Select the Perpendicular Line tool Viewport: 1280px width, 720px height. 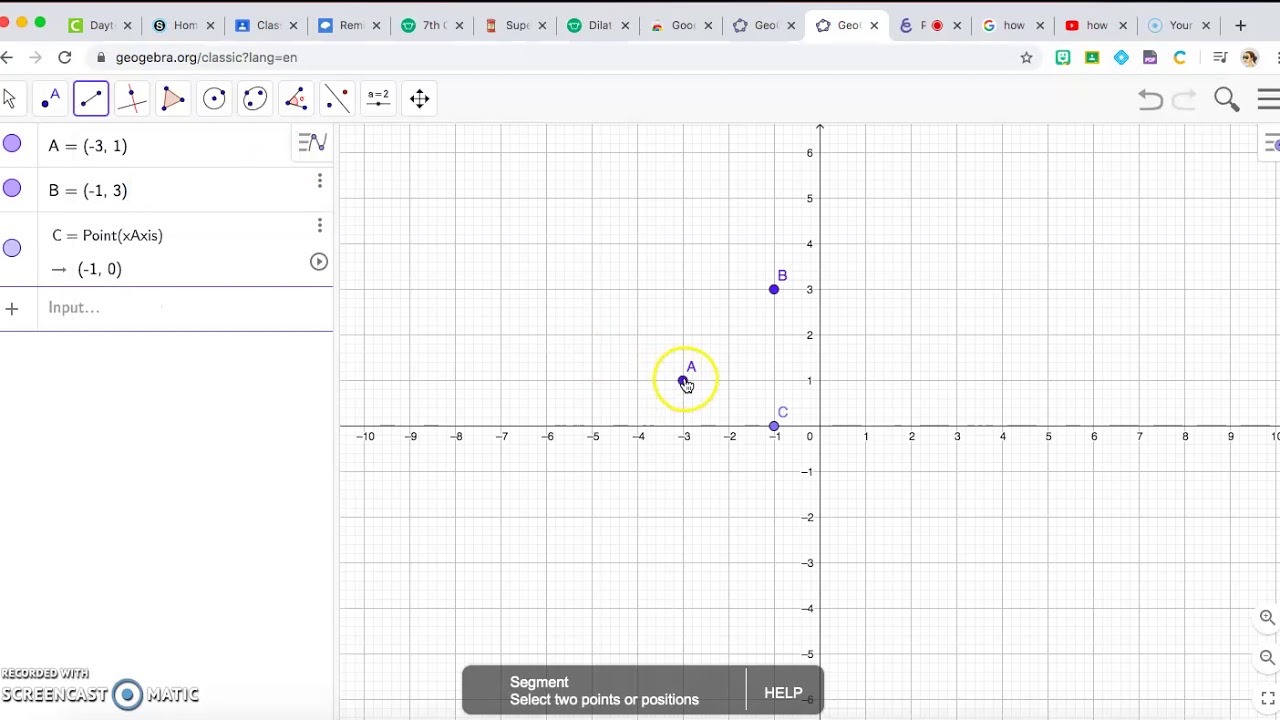click(x=132, y=98)
